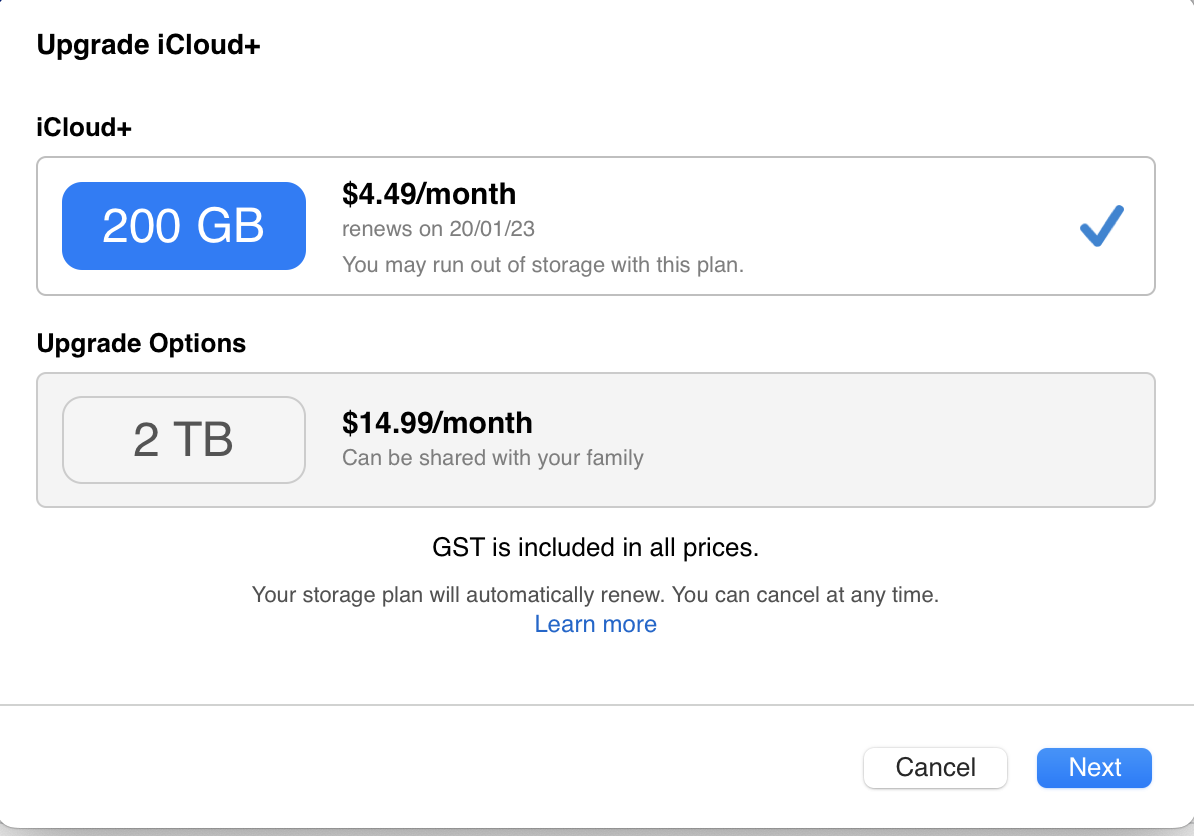Click the Next button
This screenshot has width=1194, height=836.
coord(1094,768)
